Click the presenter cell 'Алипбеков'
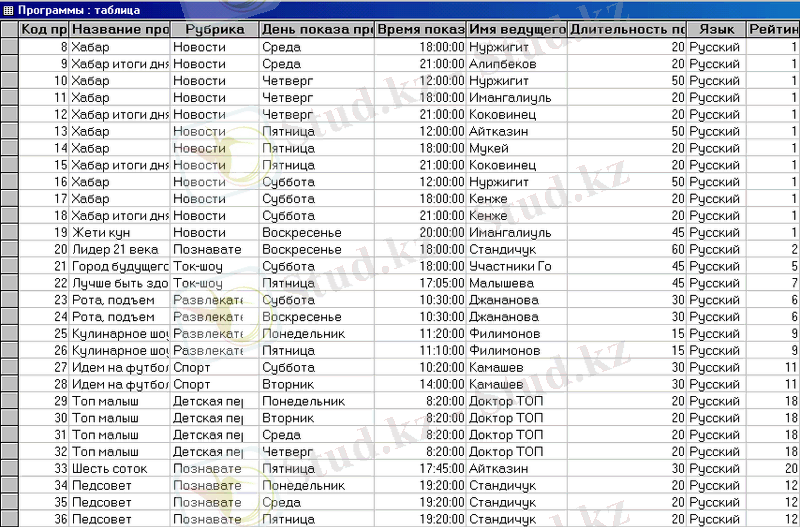The width and height of the screenshot is (800, 527). point(517,64)
